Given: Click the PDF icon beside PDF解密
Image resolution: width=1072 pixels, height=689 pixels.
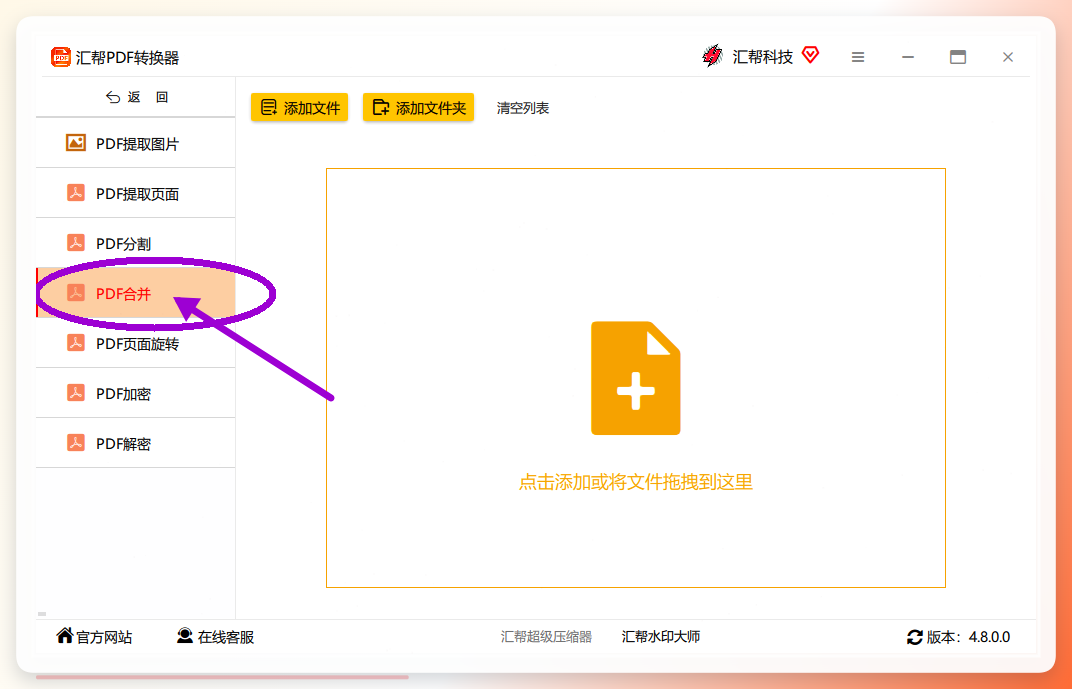Looking at the screenshot, I should 76,442.
